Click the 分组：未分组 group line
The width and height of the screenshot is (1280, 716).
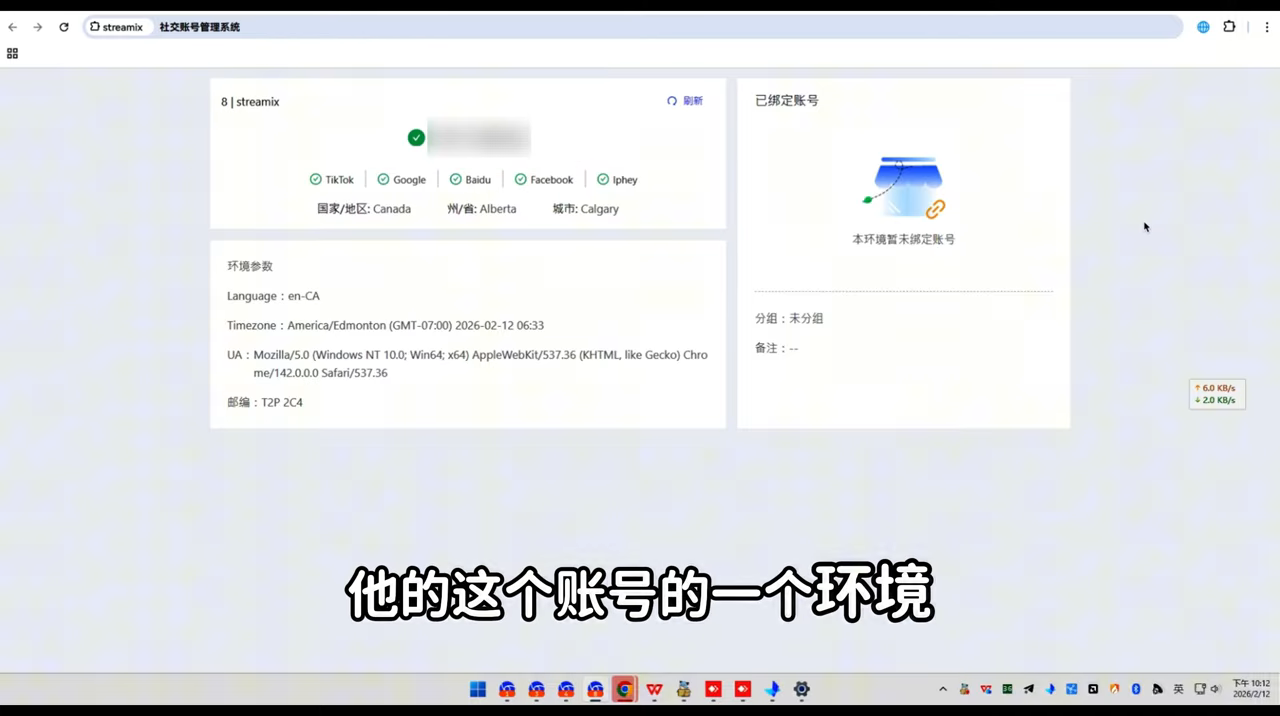coord(789,318)
